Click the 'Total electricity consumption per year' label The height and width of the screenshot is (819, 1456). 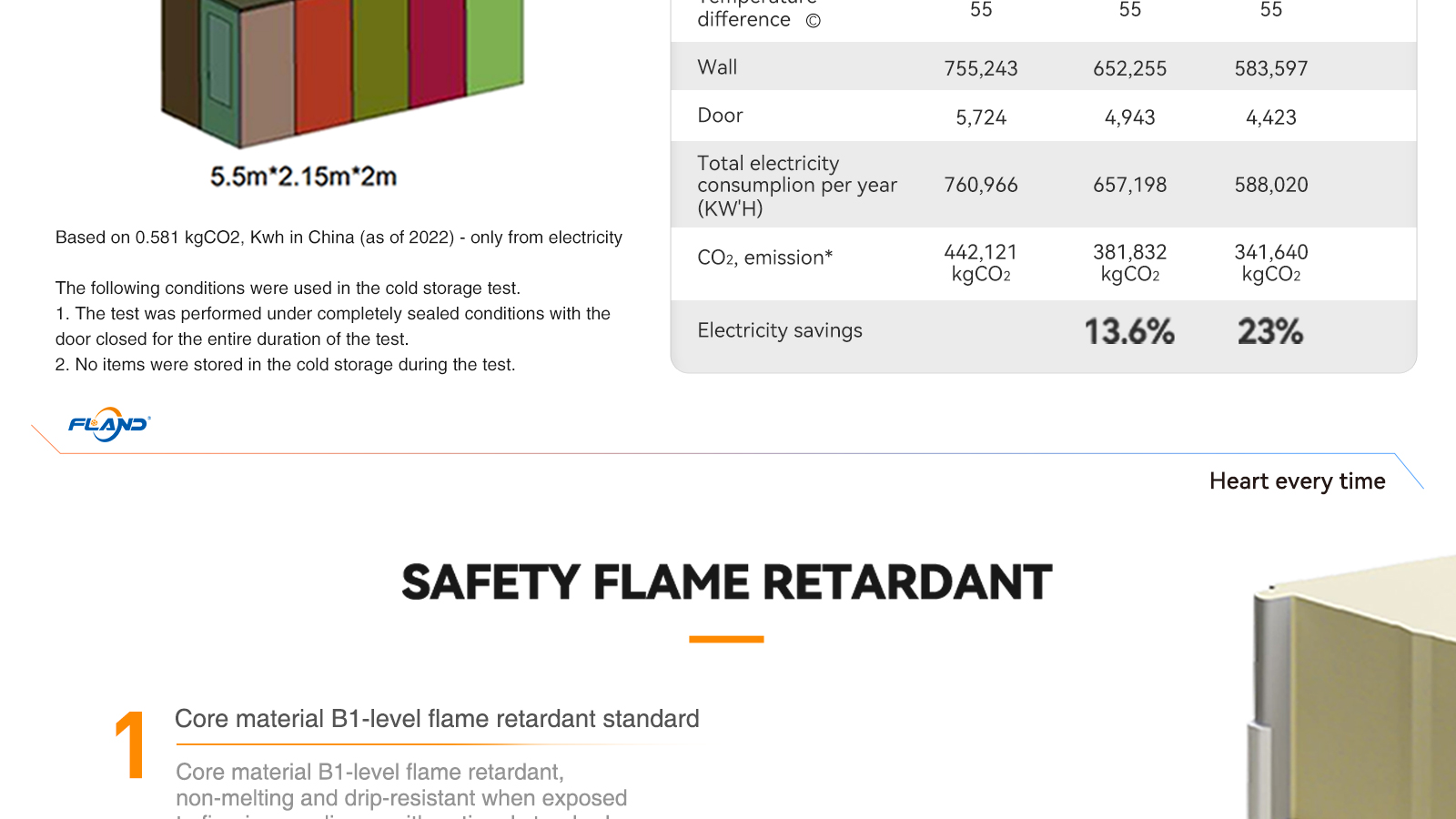[x=796, y=186]
